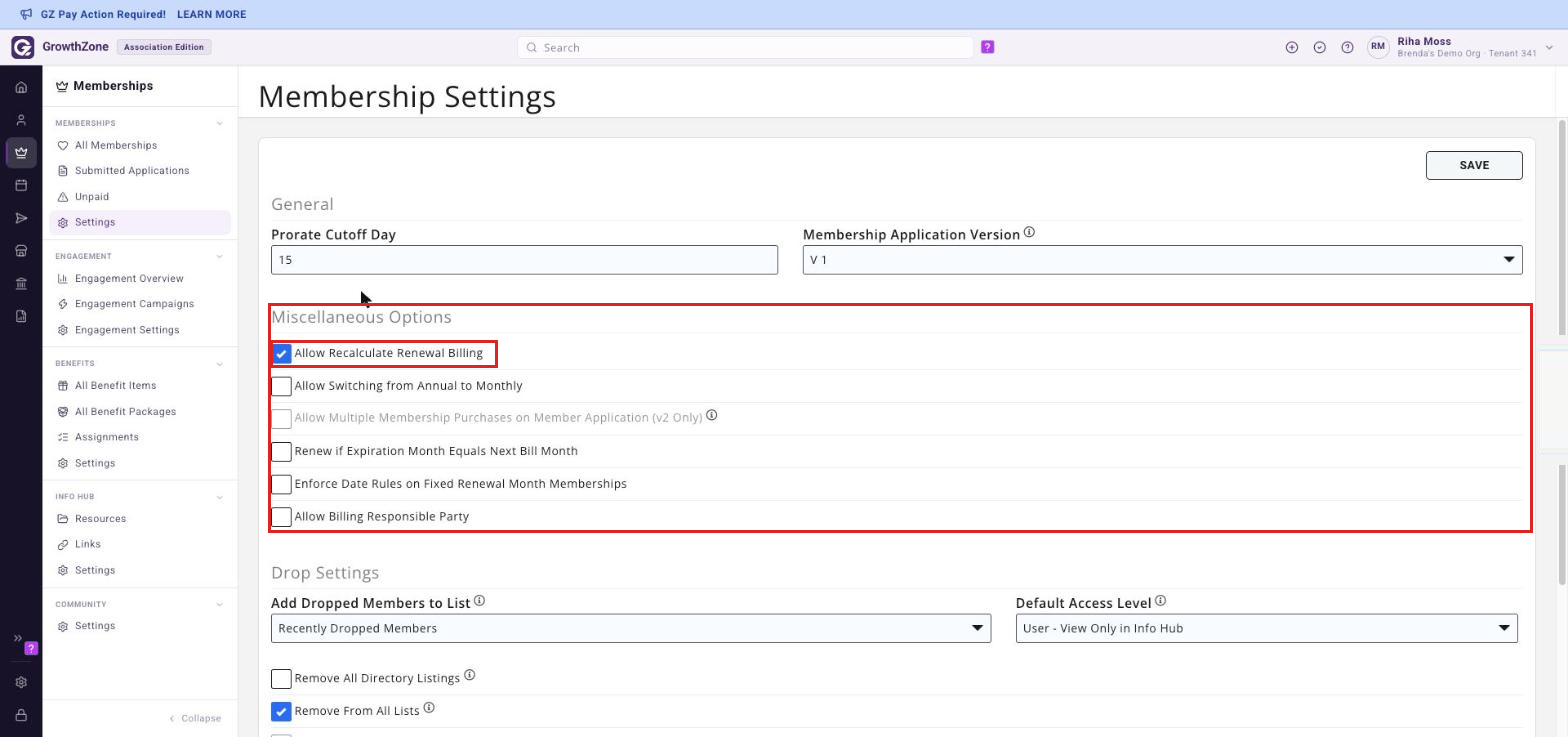Click the plus quick-add icon in header

click(x=1291, y=47)
